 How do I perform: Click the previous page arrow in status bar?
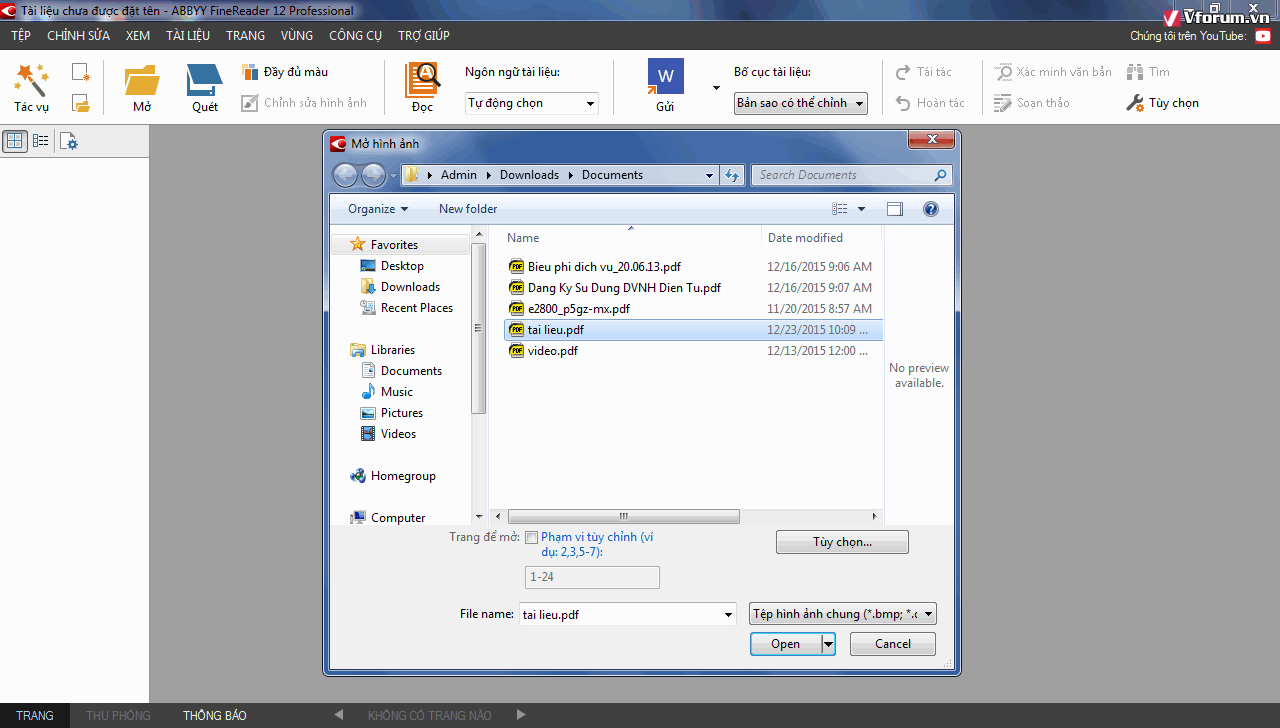[x=339, y=715]
